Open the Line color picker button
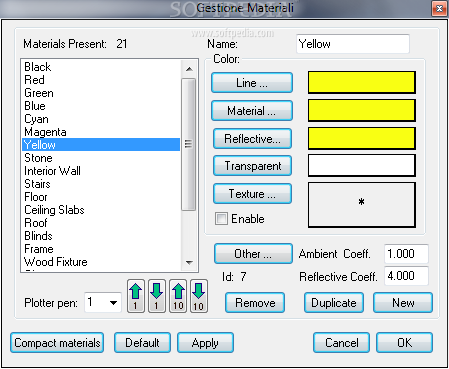The image size is (449, 369). coord(252,83)
